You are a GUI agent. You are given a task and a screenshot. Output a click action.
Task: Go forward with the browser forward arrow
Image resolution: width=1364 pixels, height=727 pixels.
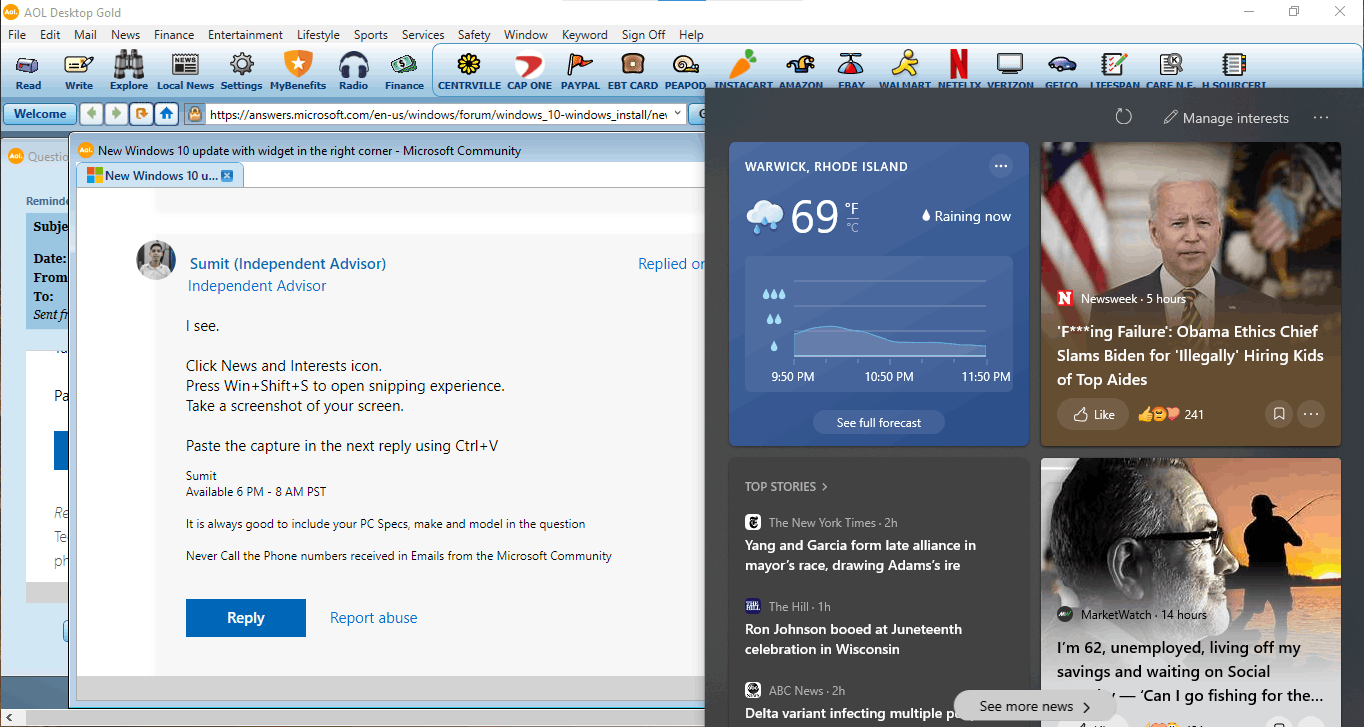[x=116, y=114]
